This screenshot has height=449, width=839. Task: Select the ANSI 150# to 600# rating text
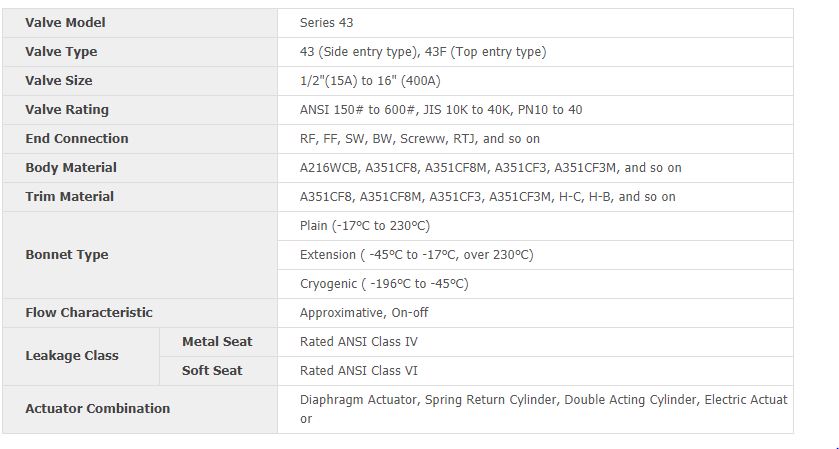tap(441, 109)
